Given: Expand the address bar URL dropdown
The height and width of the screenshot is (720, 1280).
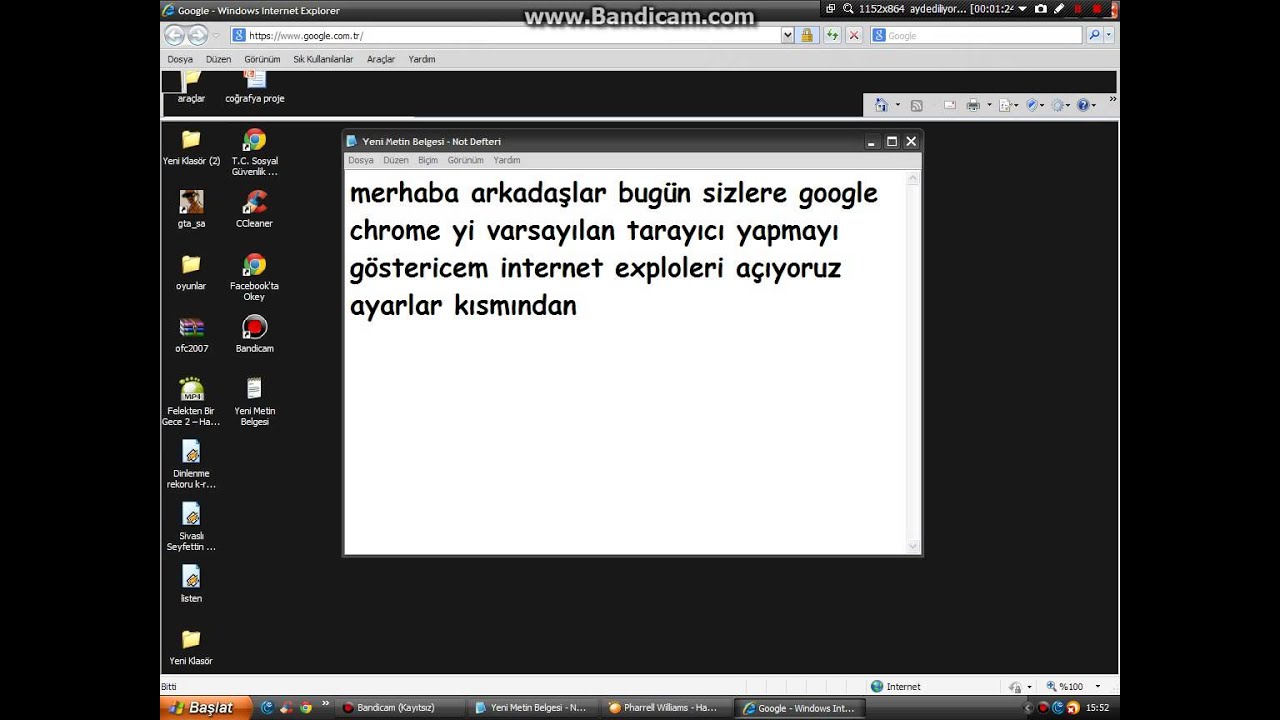Looking at the screenshot, I should 788,35.
